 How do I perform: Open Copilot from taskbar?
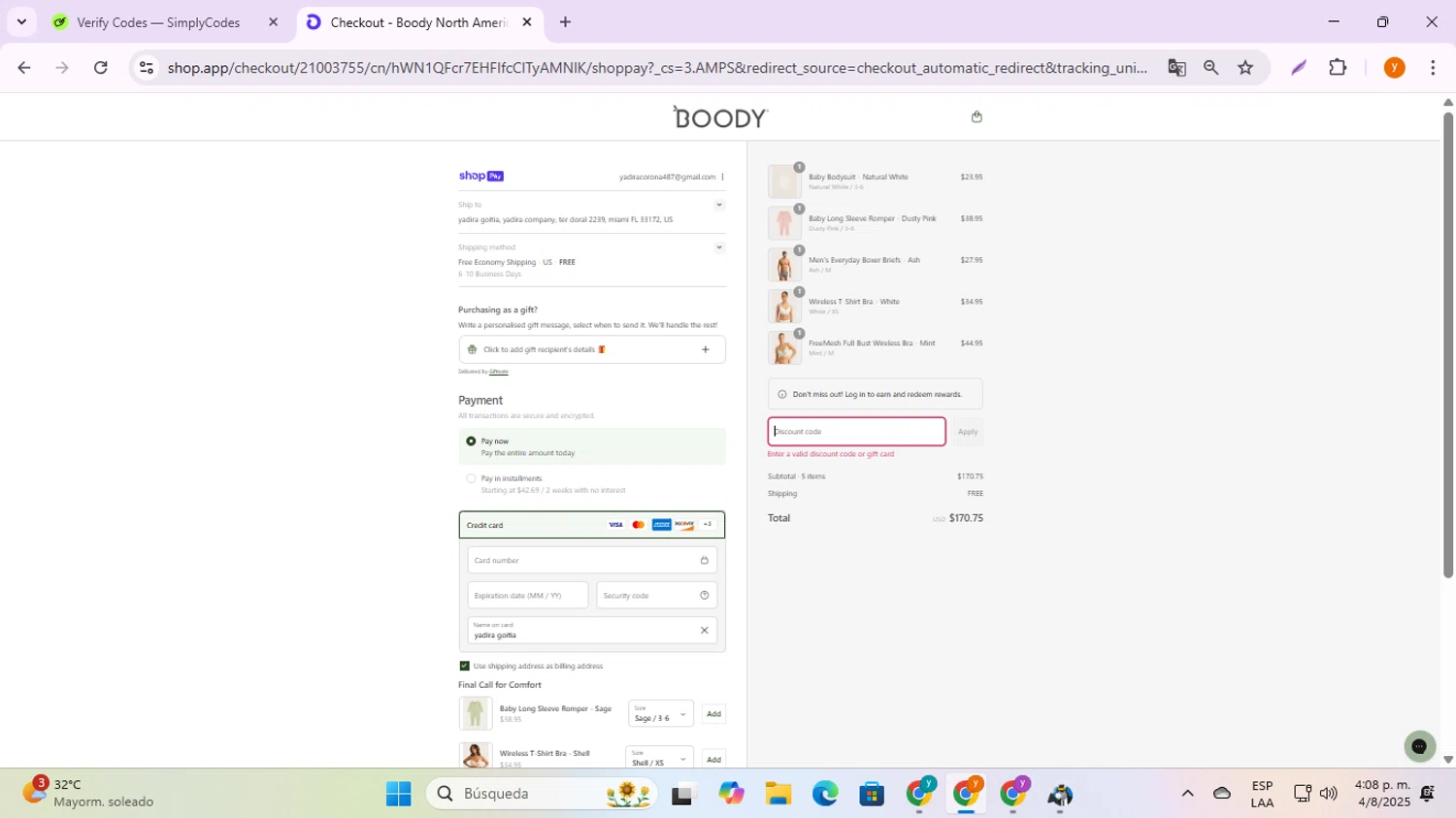point(731,794)
